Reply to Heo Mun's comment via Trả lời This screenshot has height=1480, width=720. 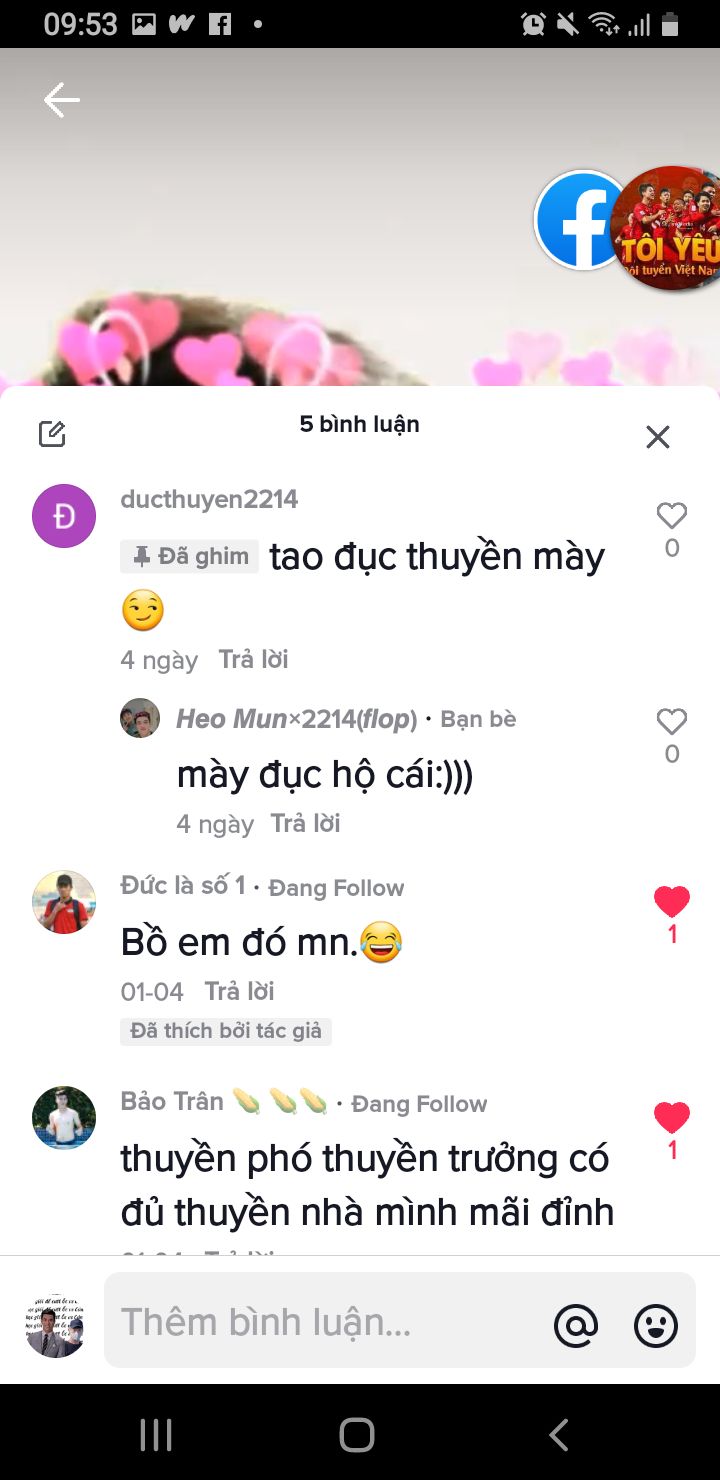pyautogui.click(x=305, y=824)
